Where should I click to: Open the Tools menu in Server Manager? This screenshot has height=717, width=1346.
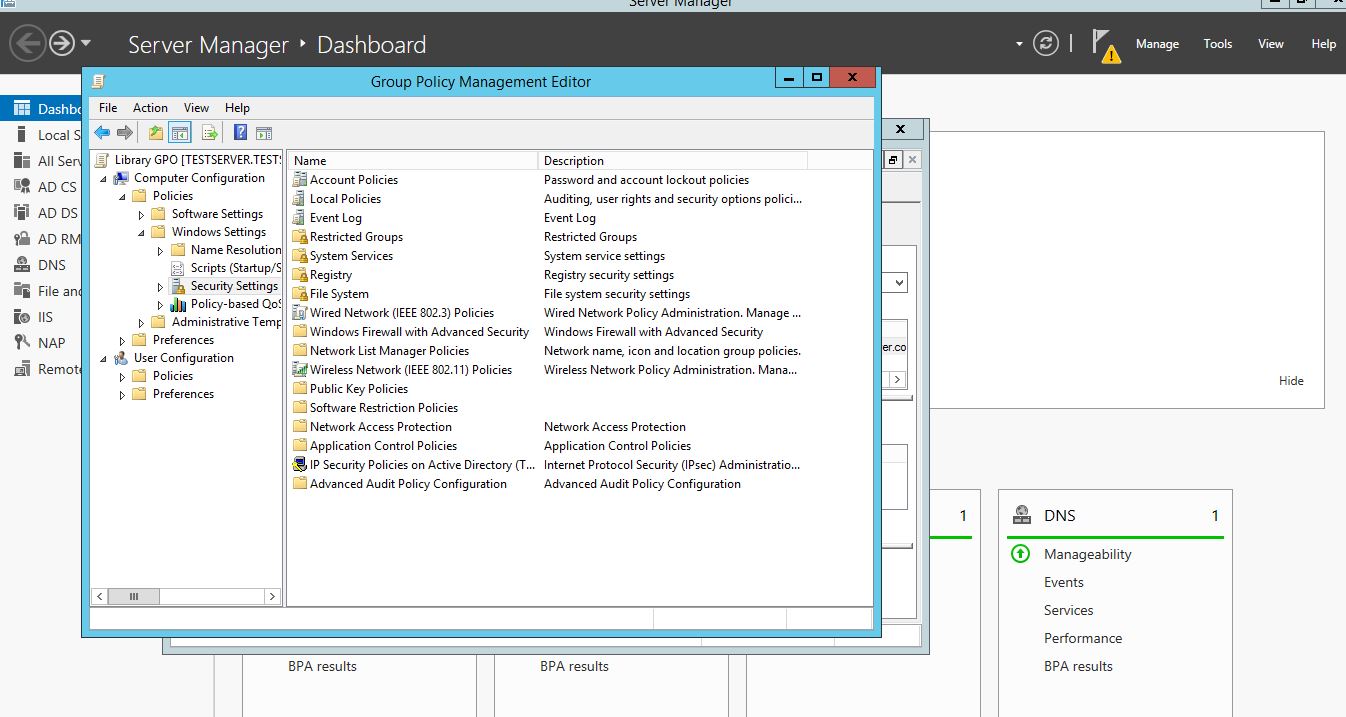pos(1218,44)
